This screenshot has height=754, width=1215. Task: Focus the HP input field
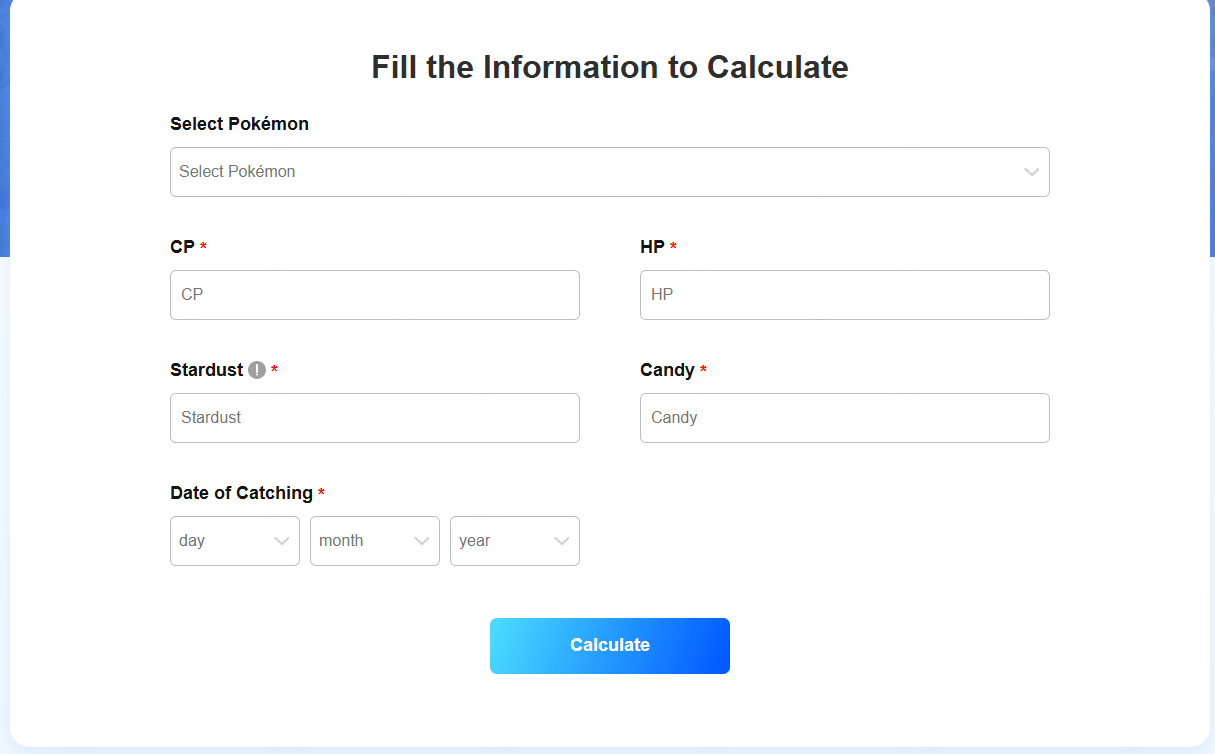[x=845, y=295]
